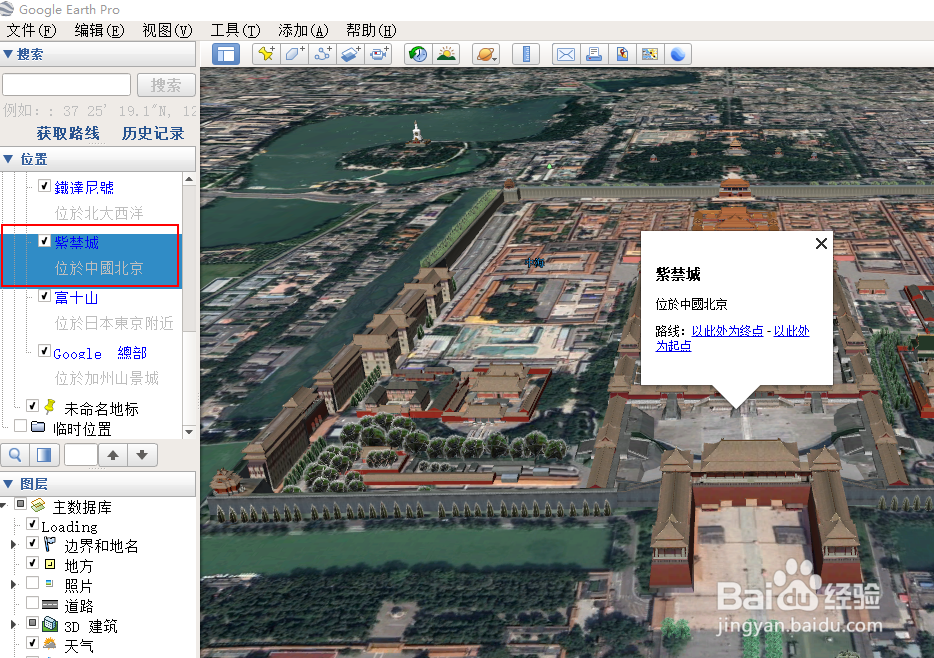Show historical imagery clock icon
Image resolution: width=934 pixels, height=658 pixels.
pos(418,54)
